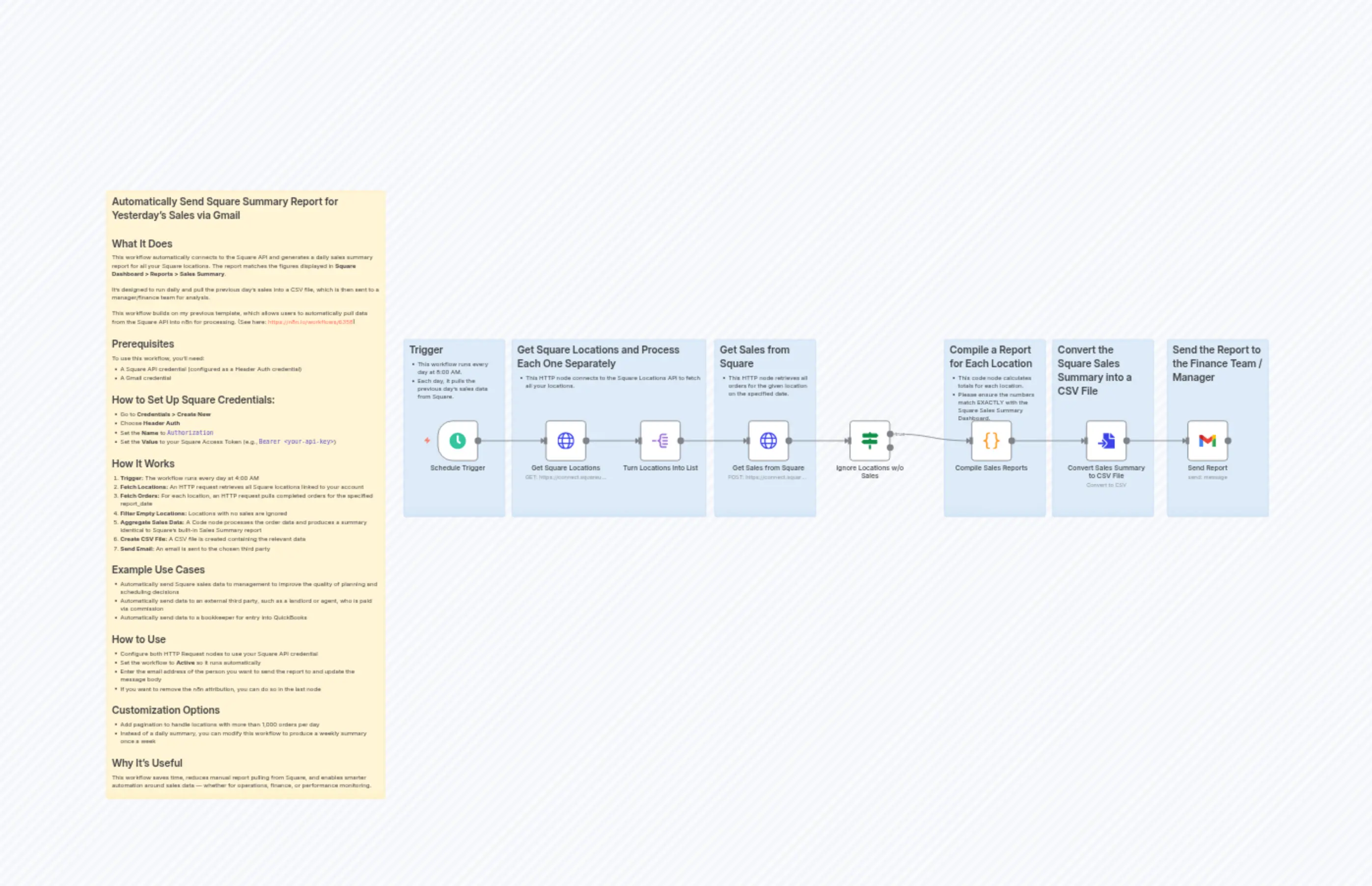Click the globe icon on Get Square Locations
Screen dimensions: 1372x886
click(565, 440)
